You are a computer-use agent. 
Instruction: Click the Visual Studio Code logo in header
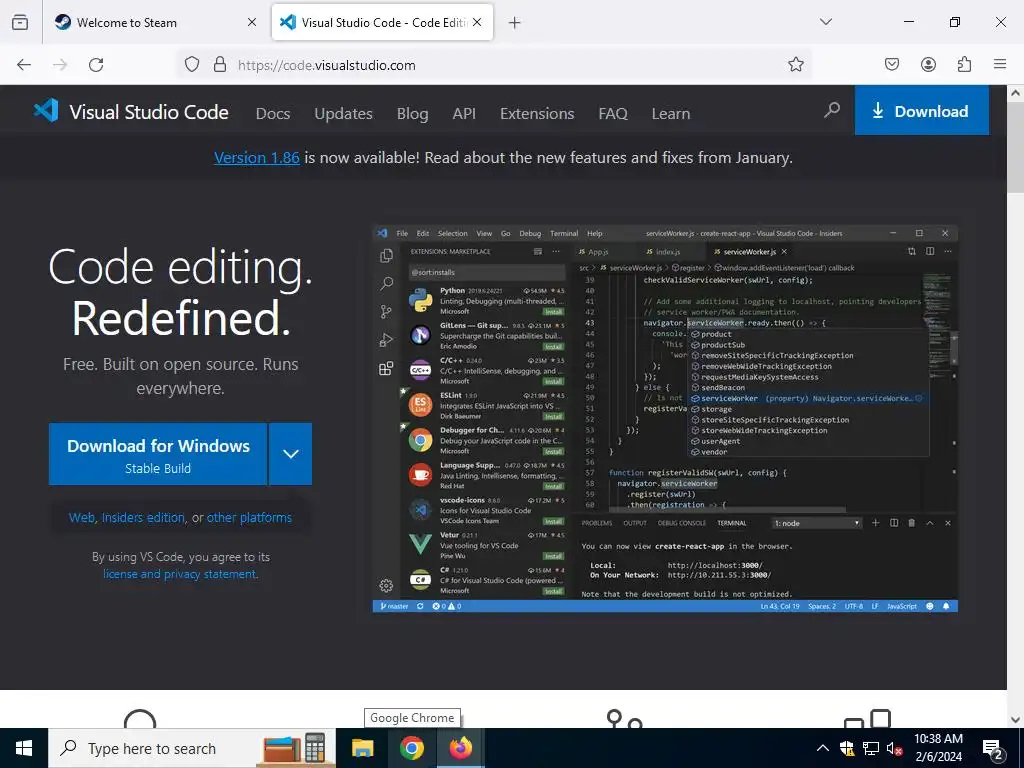pos(131,112)
